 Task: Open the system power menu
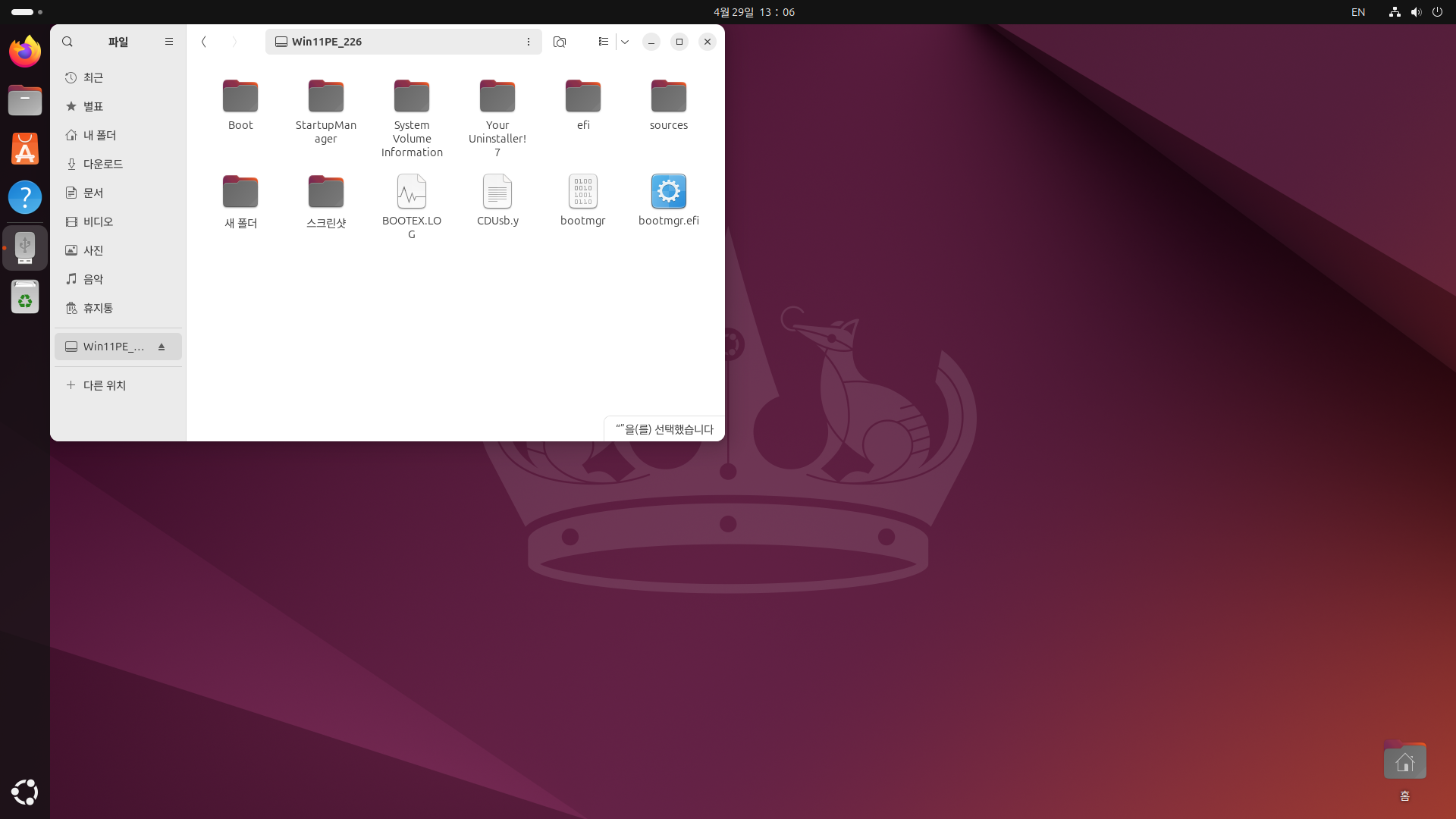(x=1437, y=12)
